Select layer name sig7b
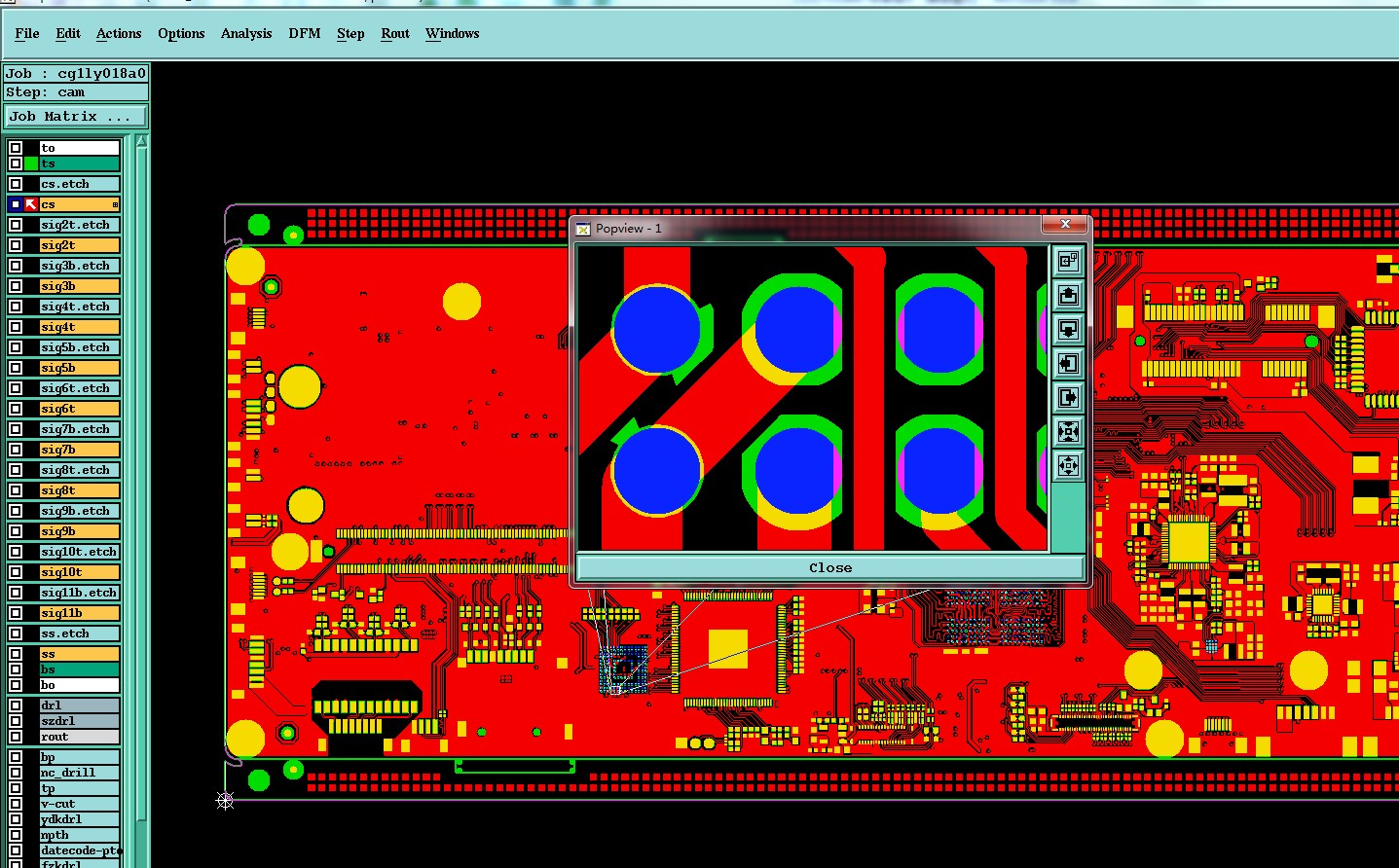 (x=80, y=450)
